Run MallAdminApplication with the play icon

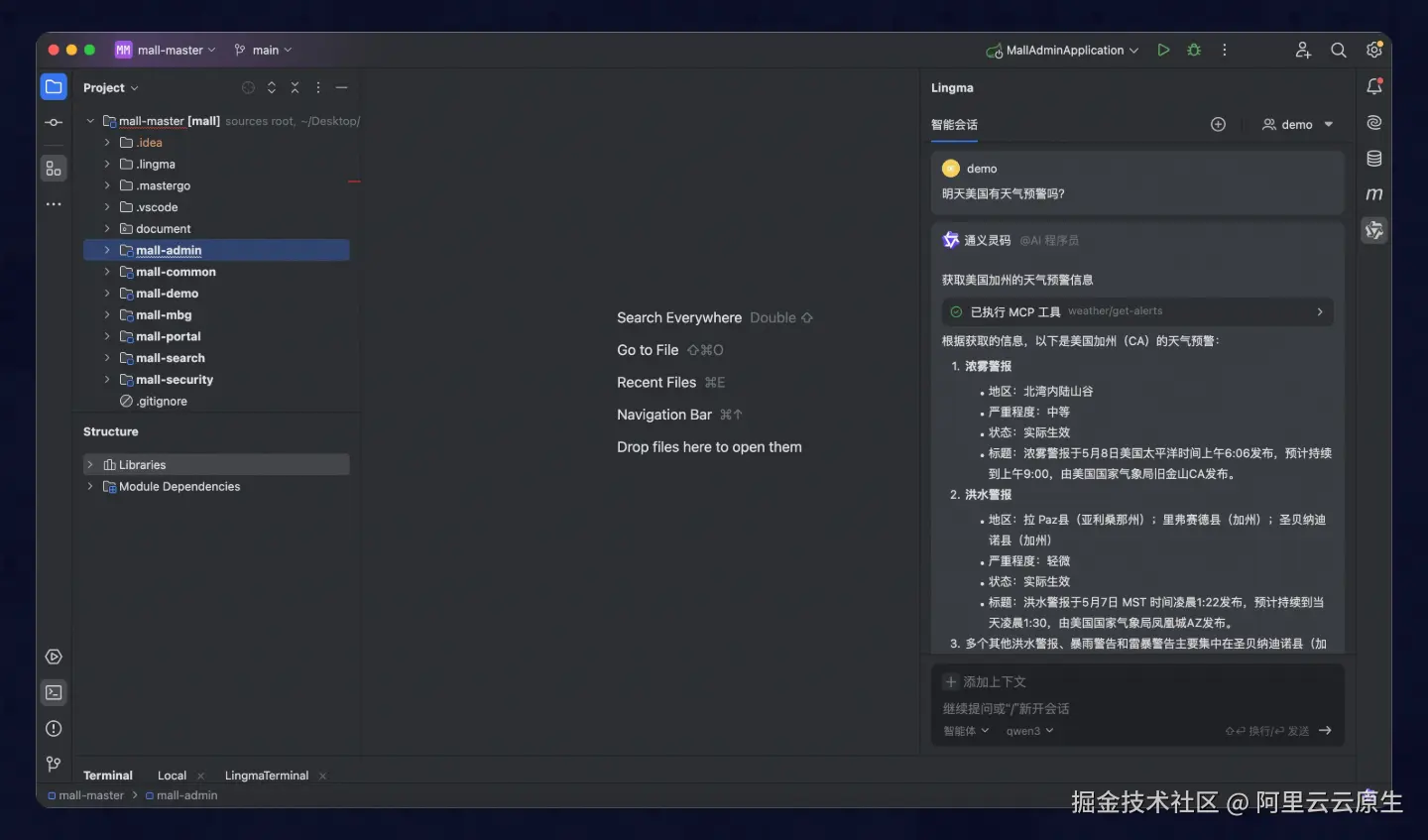pos(1163,50)
